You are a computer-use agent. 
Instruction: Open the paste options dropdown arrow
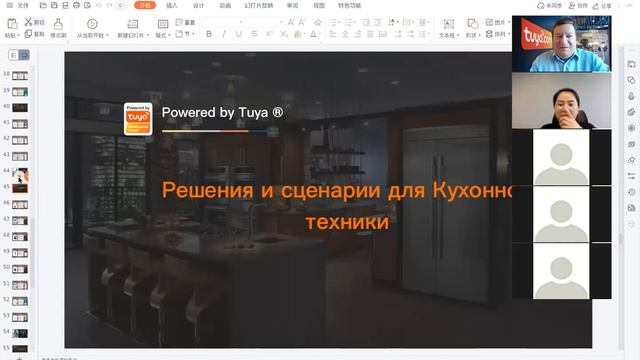pyautogui.click(x=18, y=36)
